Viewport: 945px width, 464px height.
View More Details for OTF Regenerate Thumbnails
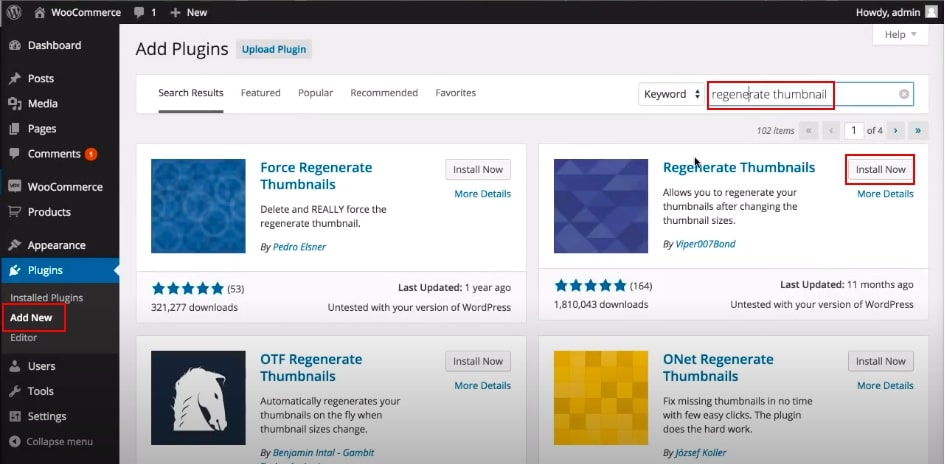pos(483,385)
